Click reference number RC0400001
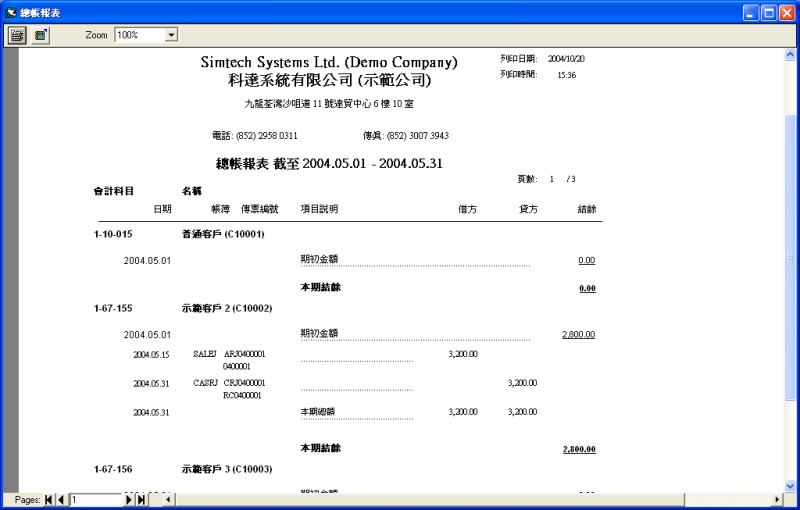 coord(242,395)
